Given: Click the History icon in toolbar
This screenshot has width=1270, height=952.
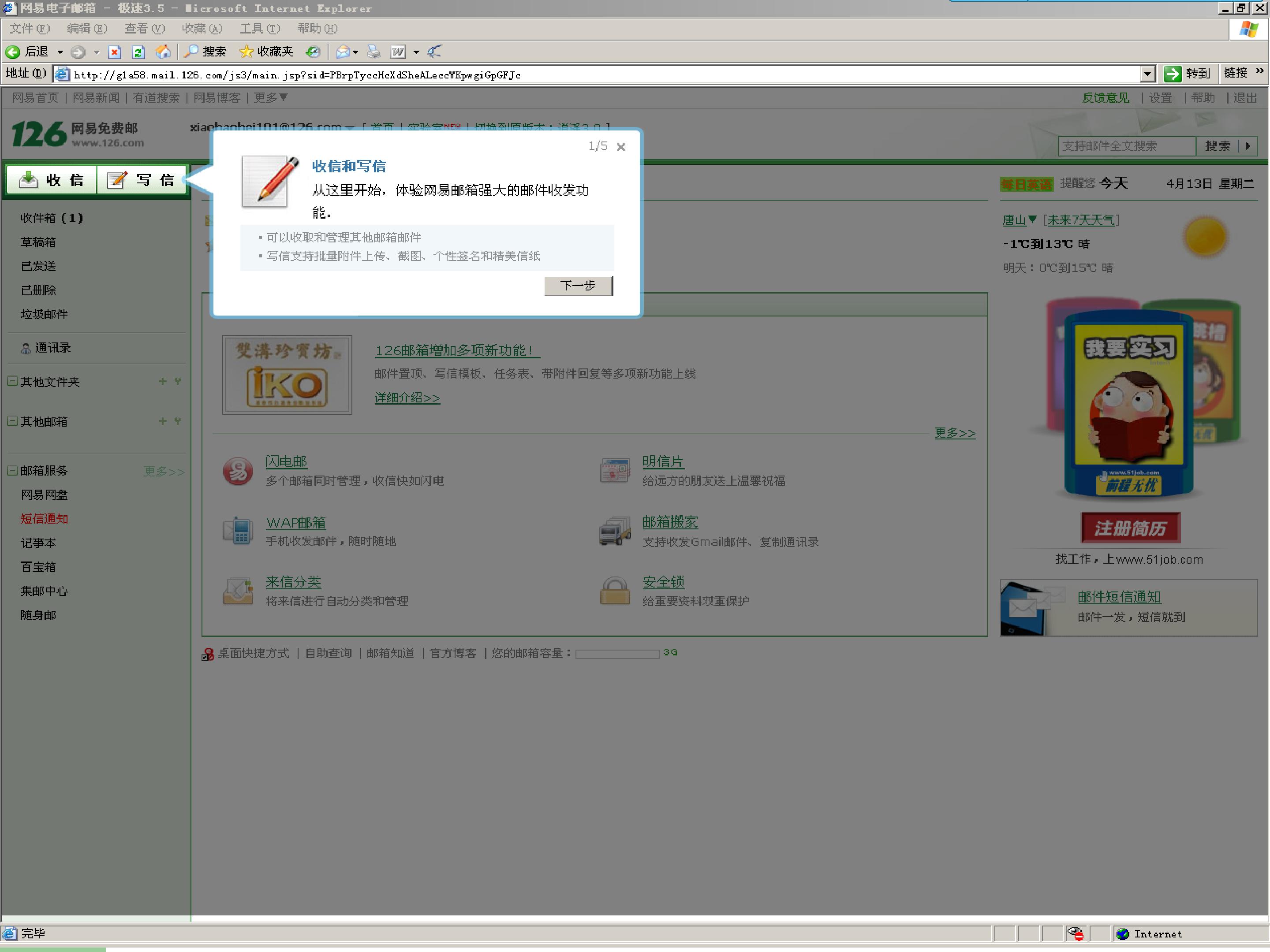Looking at the screenshot, I should (x=312, y=52).
